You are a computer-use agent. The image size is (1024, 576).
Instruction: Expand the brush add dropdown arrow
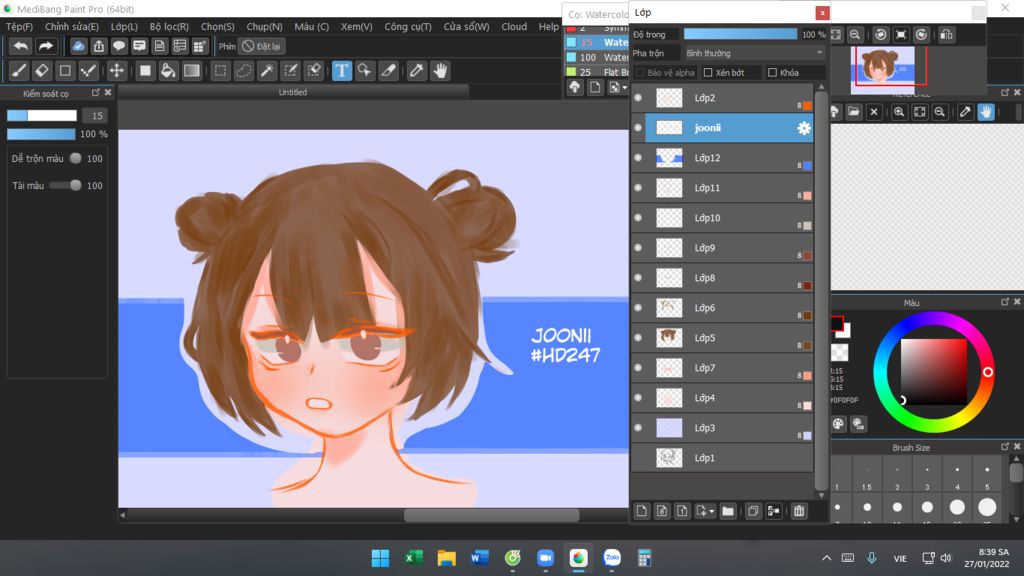coord(624,88)
